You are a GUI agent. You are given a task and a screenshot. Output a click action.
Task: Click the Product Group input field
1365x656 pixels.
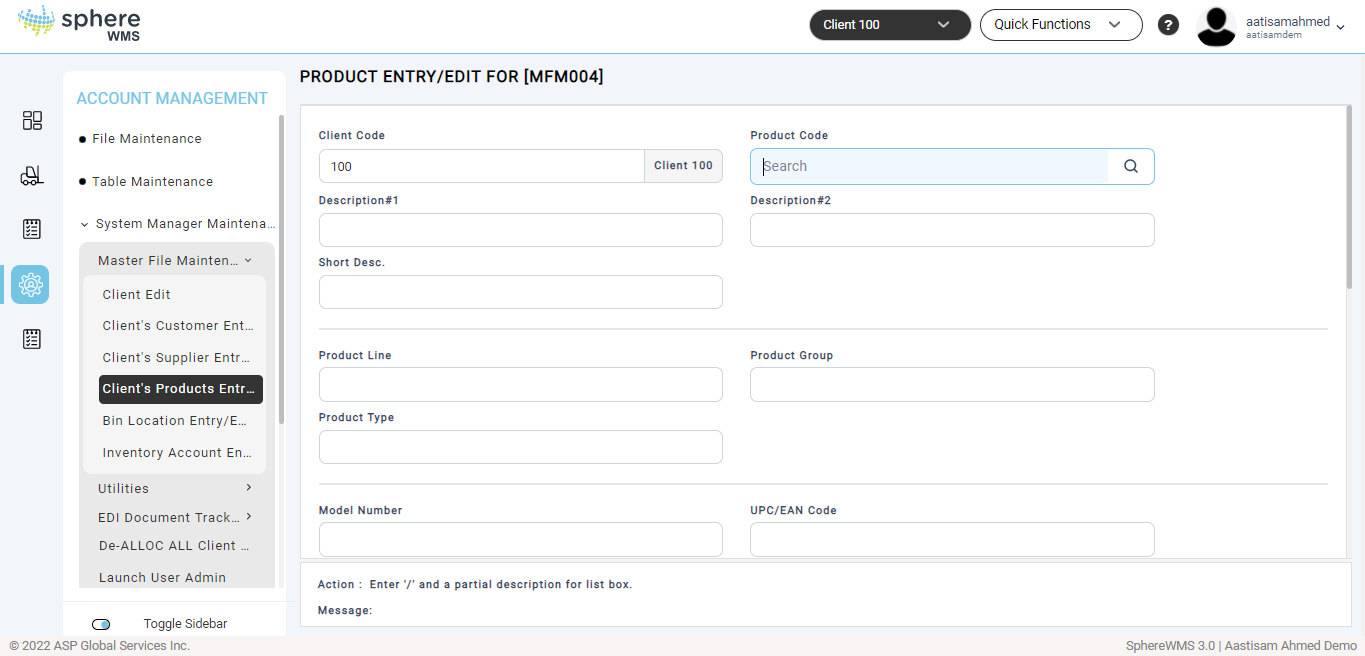point(953,385)
